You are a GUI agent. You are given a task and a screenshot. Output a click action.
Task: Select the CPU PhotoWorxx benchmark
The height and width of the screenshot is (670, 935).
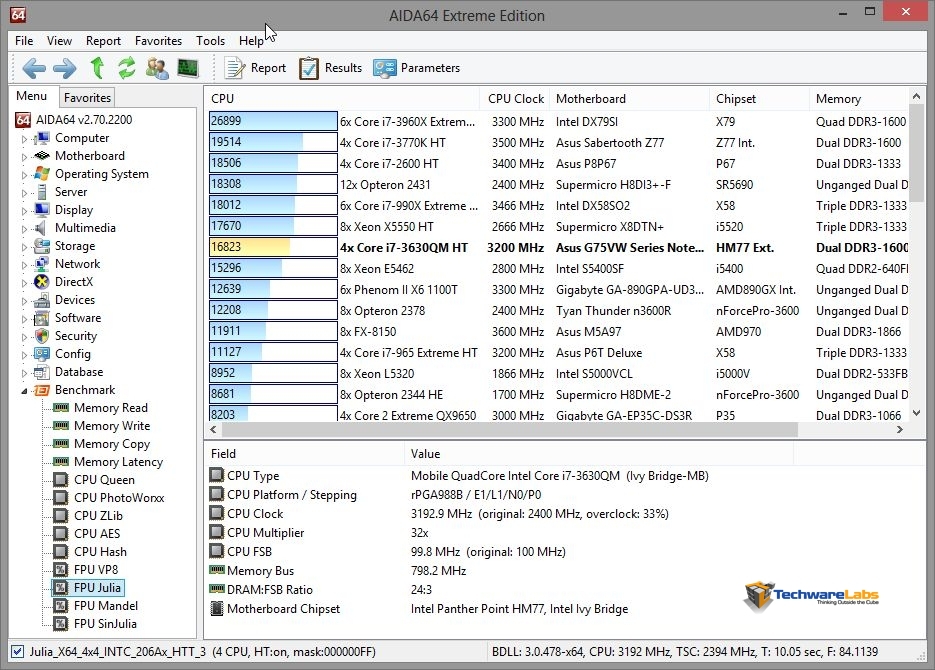tap(119, 498)
